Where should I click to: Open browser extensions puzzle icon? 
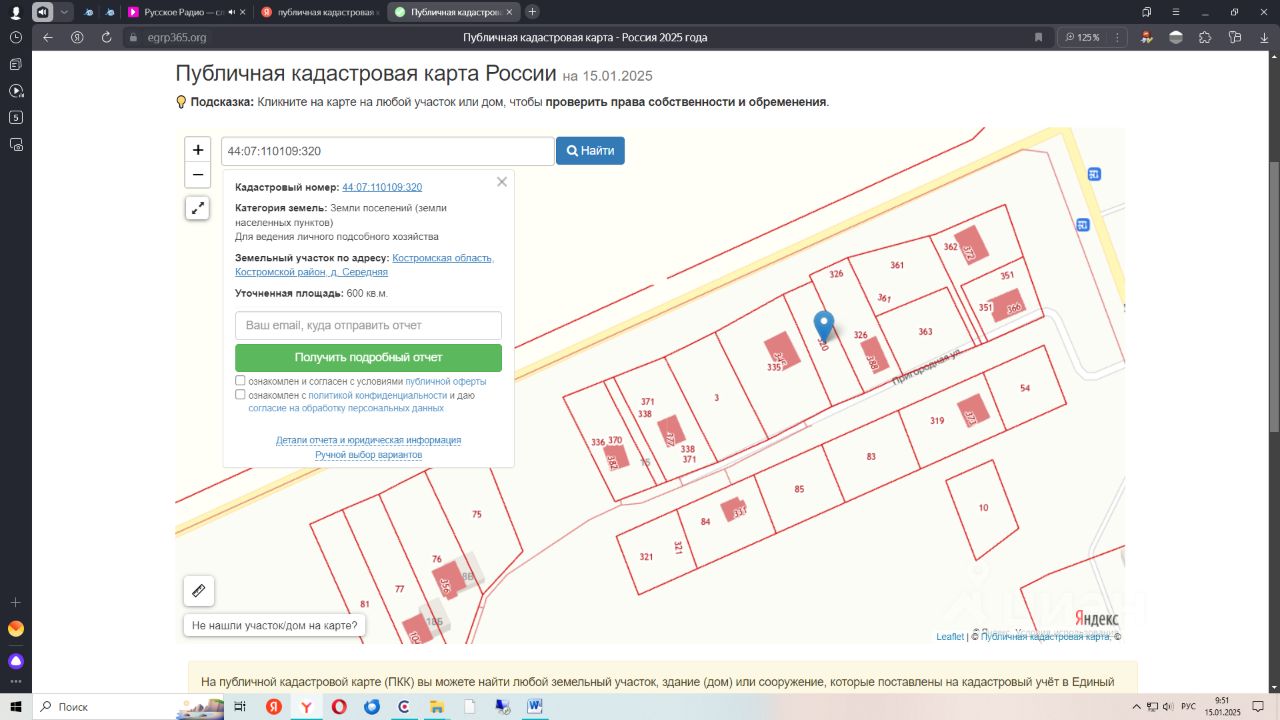1205,37
